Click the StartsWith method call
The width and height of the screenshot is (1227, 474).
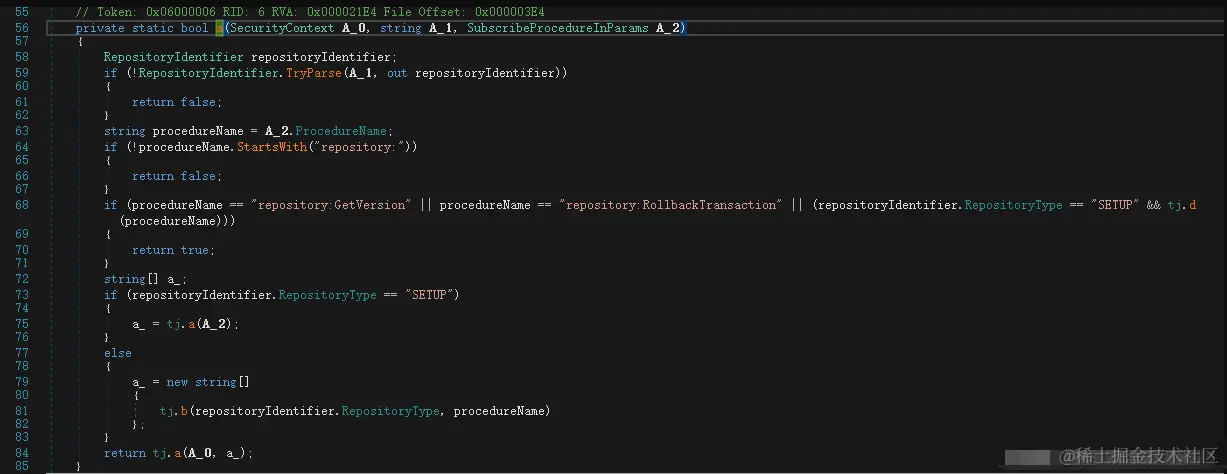pos(270,146)
